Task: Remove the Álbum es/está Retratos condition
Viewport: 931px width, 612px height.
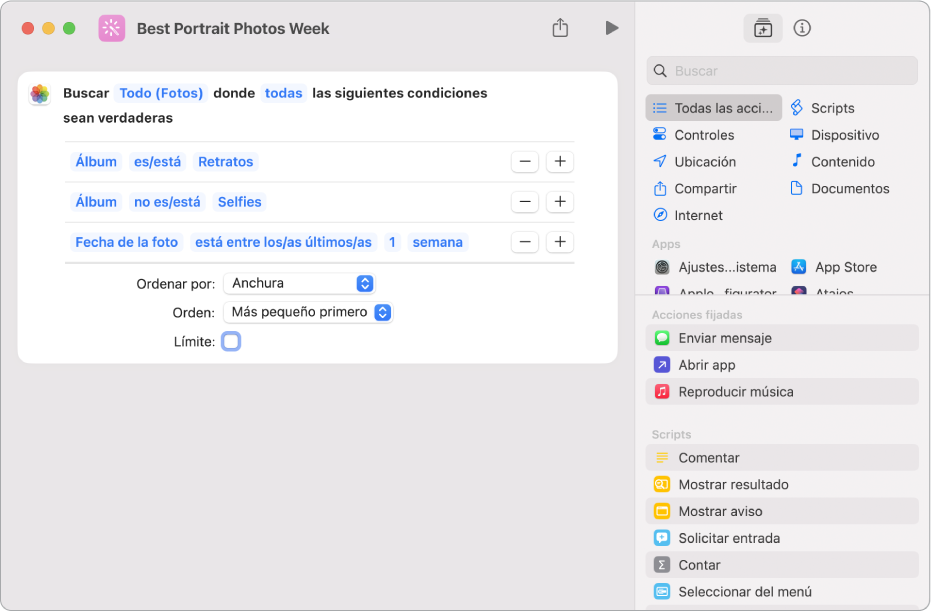Action: pos(525,161)
